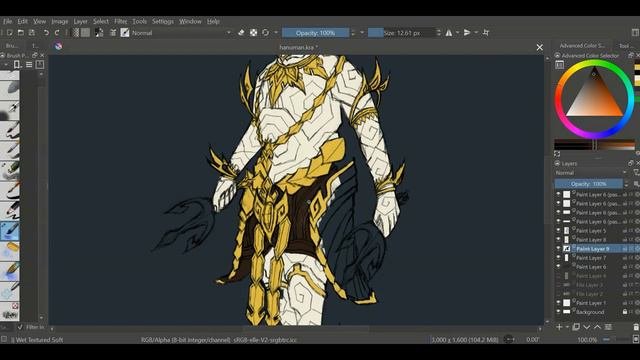
Task: Hide the Background layer
Action: coord(558,312)
